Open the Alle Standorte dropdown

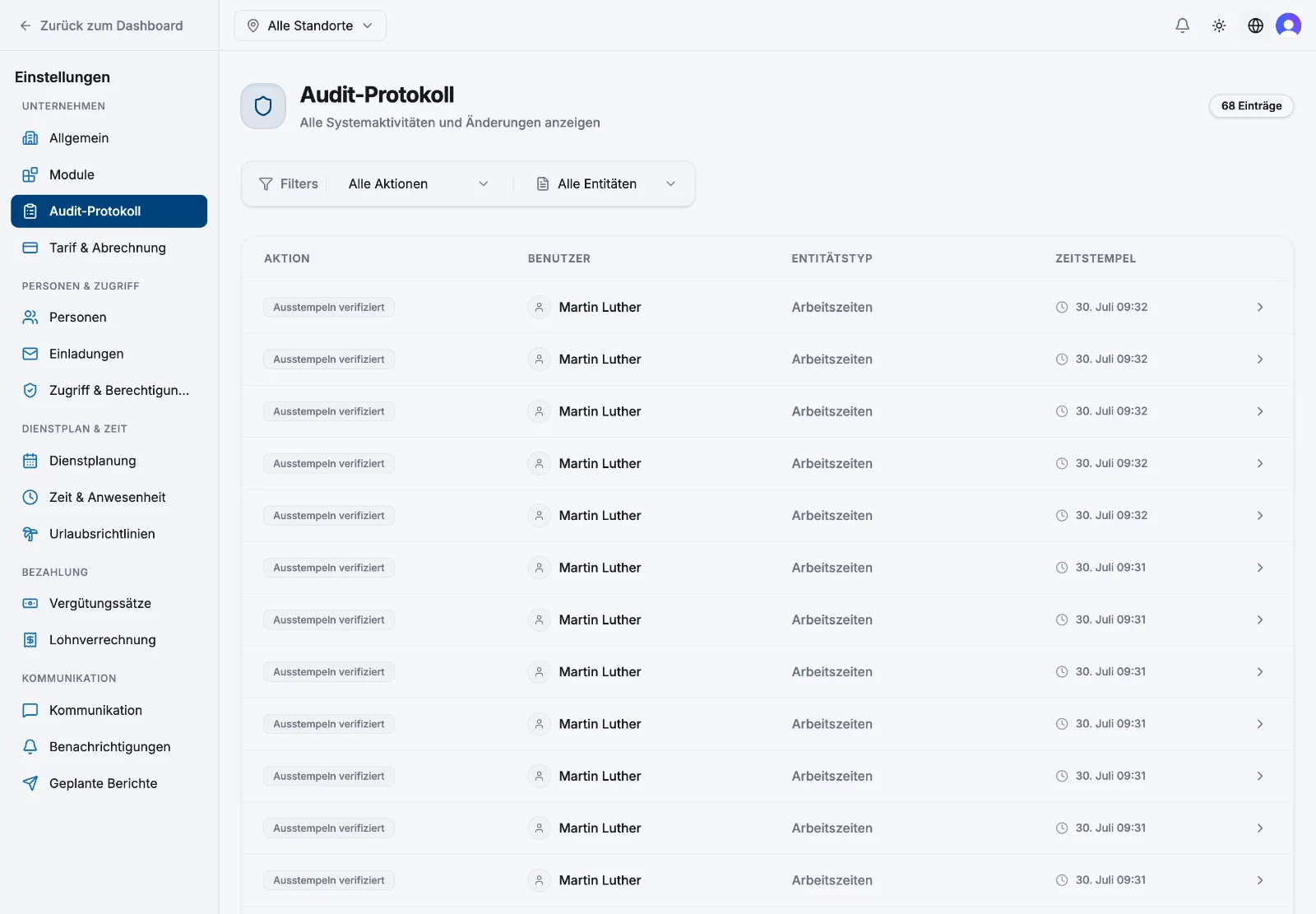(x=310, y=26)
